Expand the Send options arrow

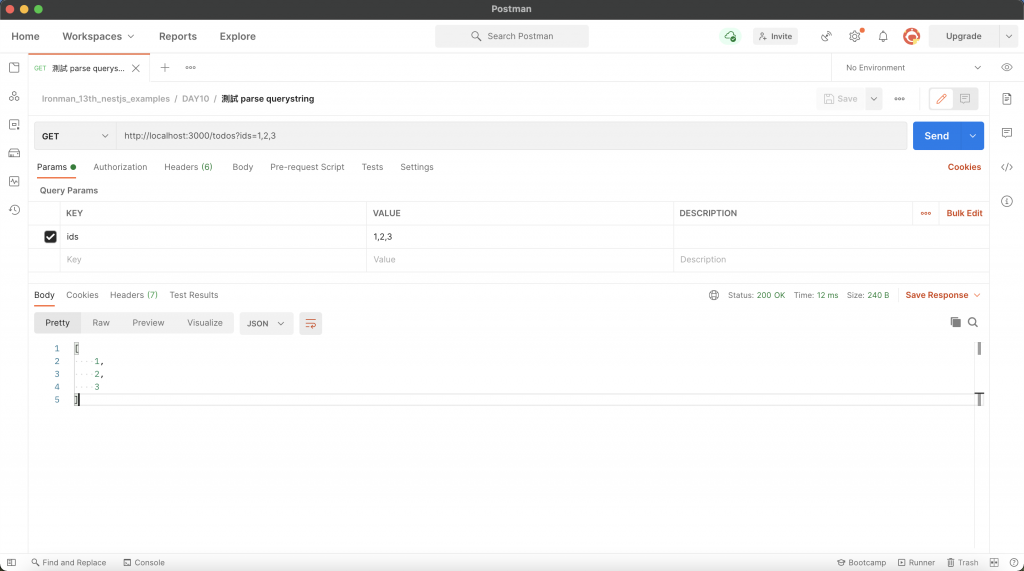972,136
